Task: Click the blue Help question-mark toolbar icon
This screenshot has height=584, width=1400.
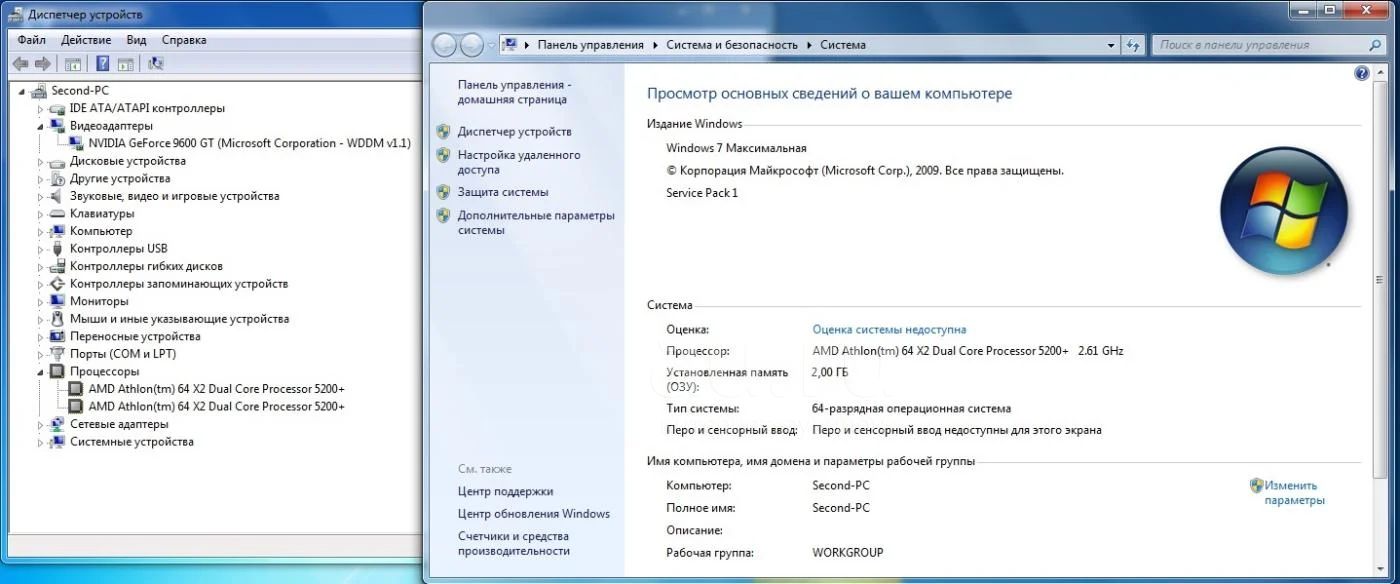Action: click(102, 64)
